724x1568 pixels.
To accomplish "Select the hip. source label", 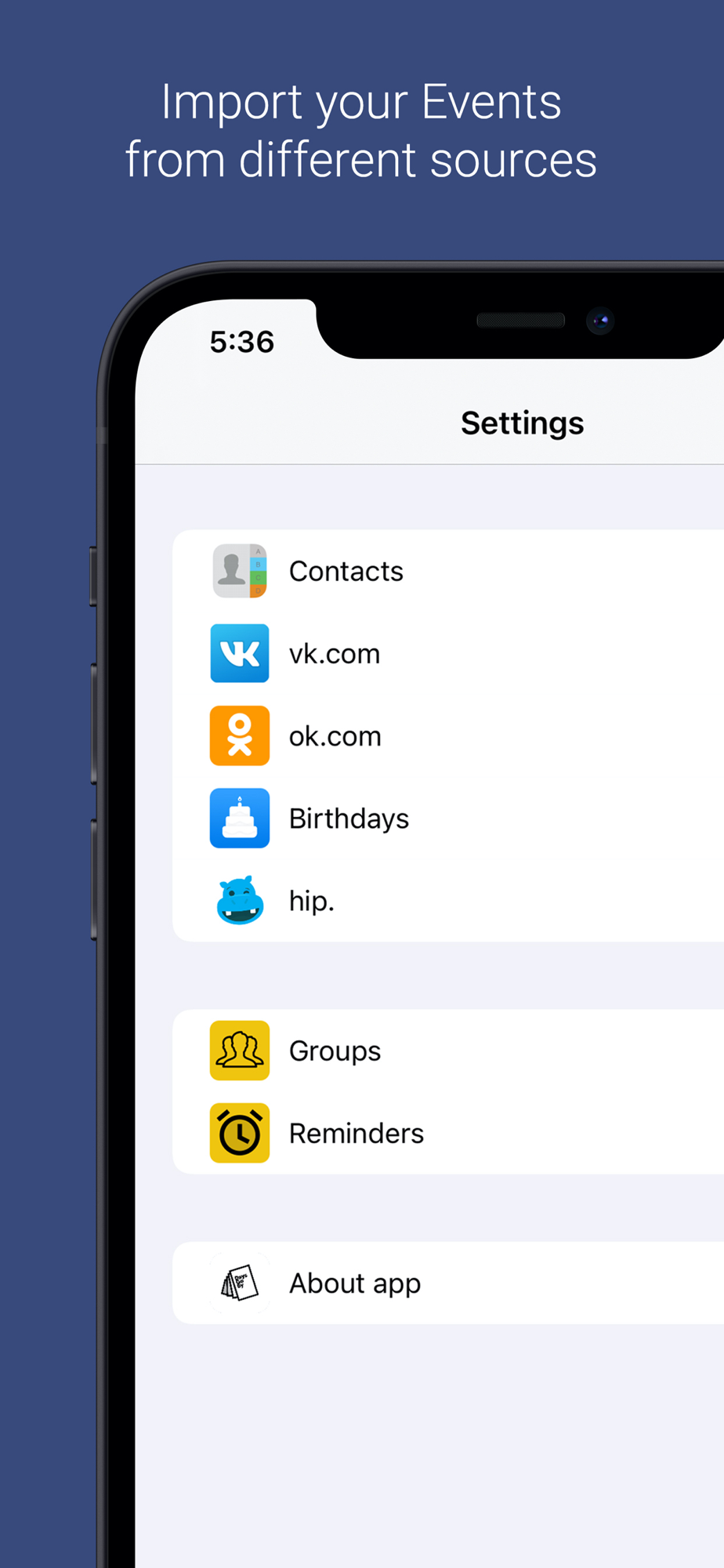I will [312, 902].
